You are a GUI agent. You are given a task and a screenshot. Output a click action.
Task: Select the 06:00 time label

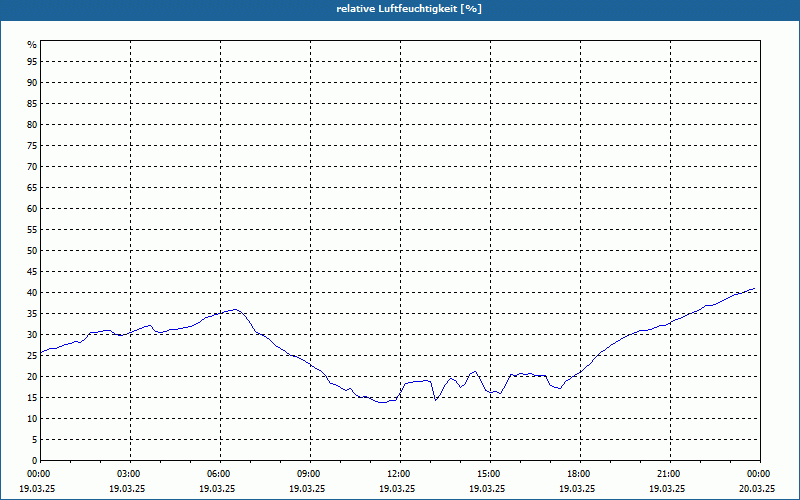pos(220,474)
